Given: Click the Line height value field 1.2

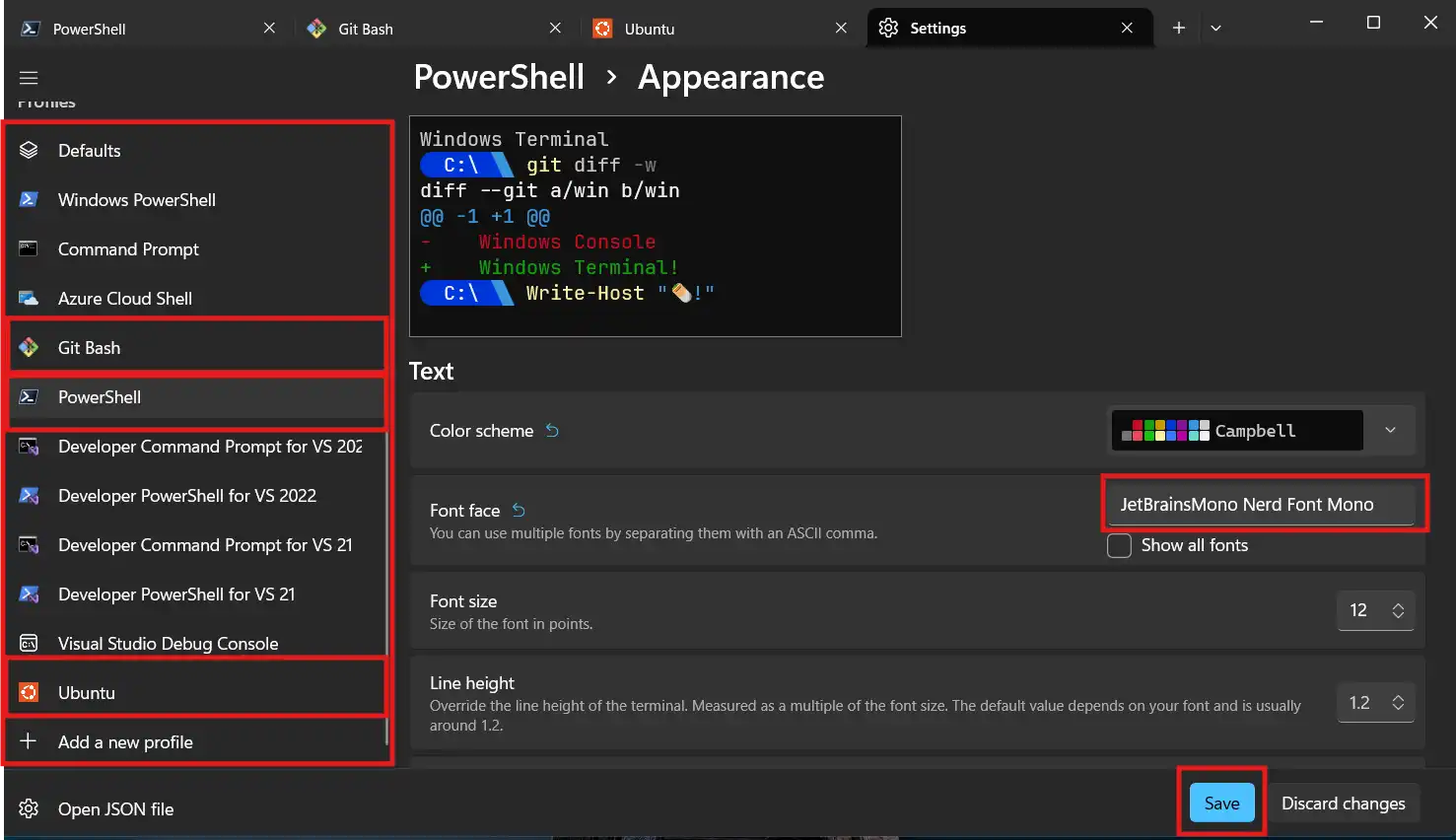Looking at the screenshot, I should pos(1359,702).
